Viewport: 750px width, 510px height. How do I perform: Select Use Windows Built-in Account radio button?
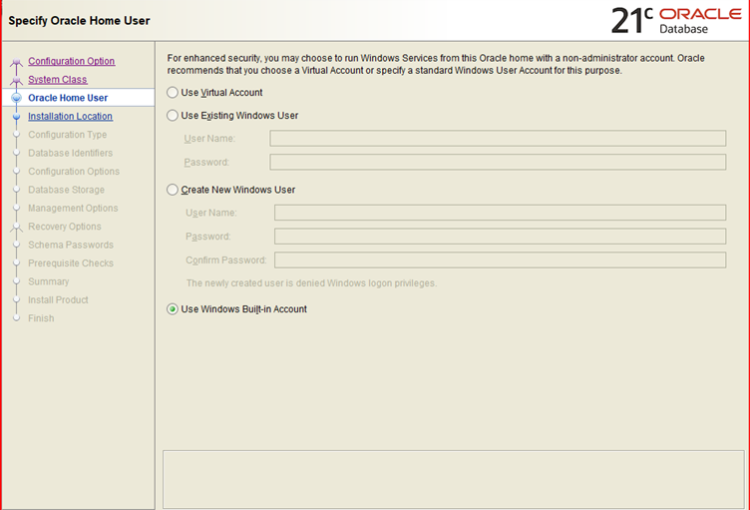(173, 310)
